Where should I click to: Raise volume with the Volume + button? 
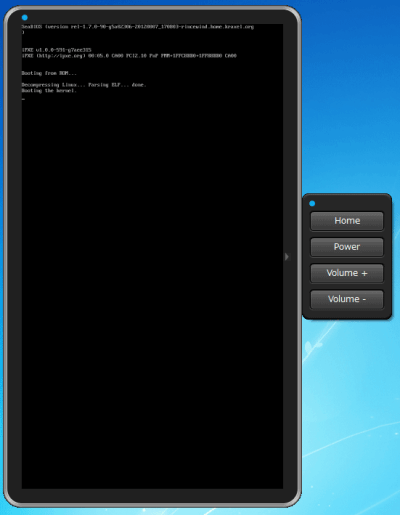tap(347, 273)
